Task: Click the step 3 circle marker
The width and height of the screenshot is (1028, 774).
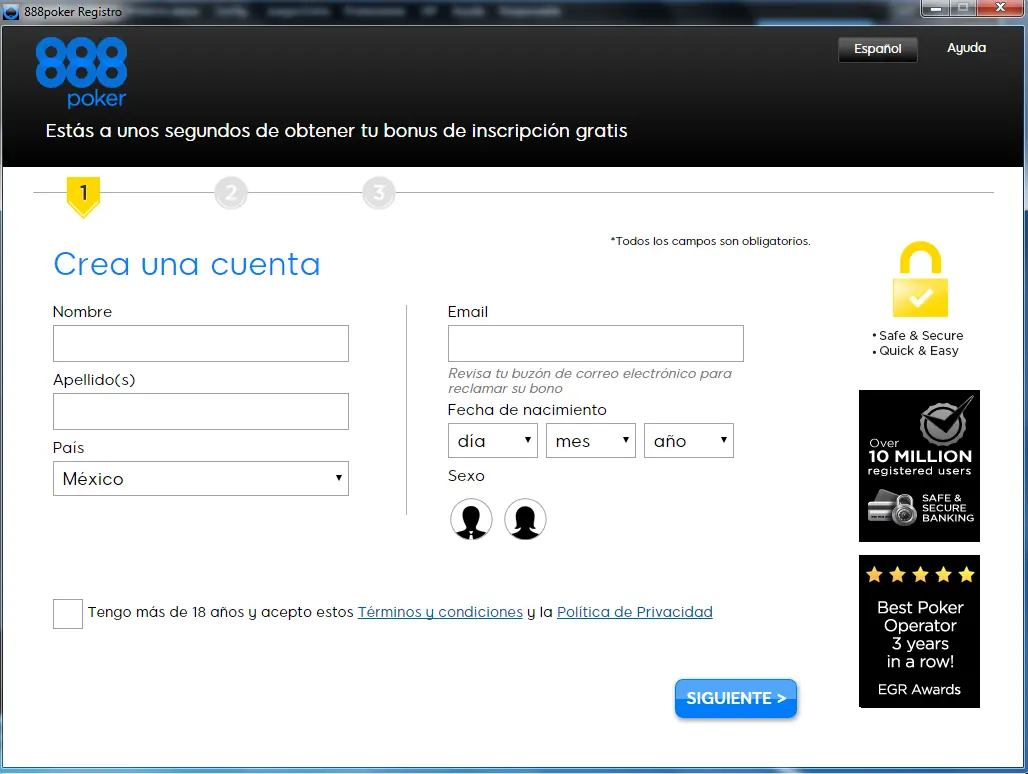Action: [x=379, y=193]
